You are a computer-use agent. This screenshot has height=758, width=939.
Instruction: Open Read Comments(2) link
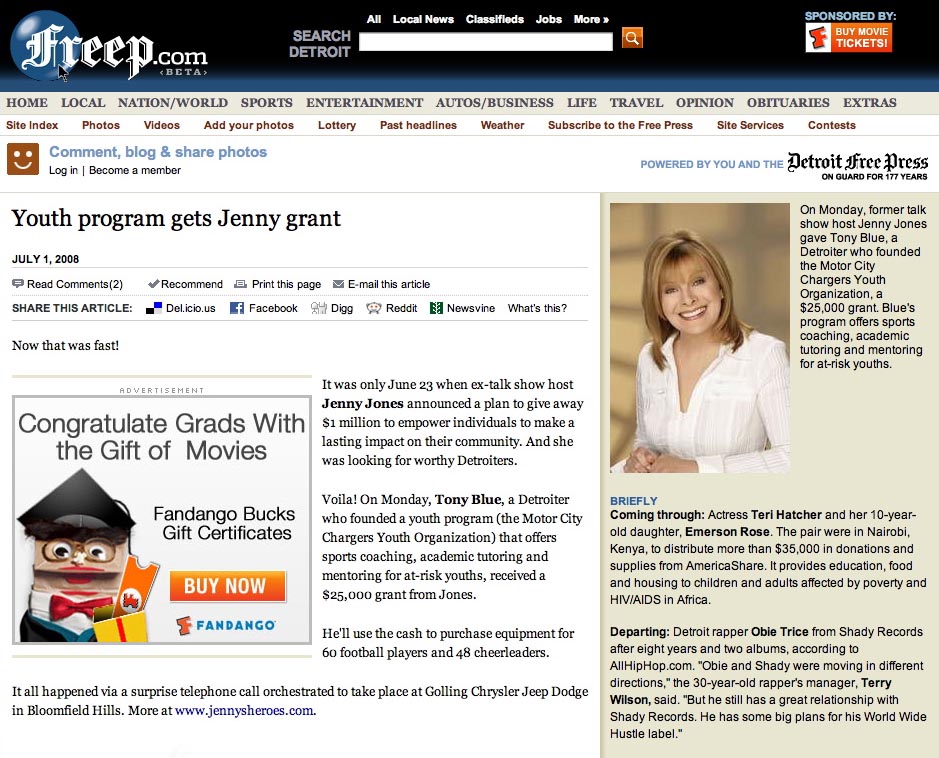click(x=75, y=284)
